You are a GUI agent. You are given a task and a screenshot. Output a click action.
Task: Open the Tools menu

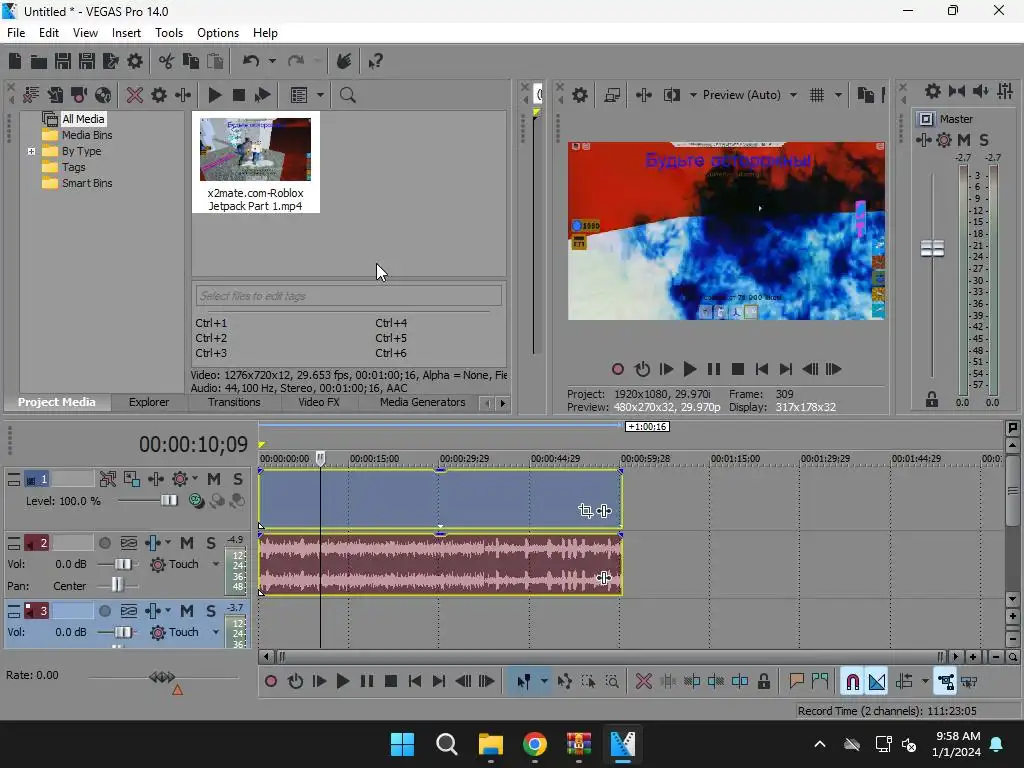pyautogui.click(x=168, y=33)
